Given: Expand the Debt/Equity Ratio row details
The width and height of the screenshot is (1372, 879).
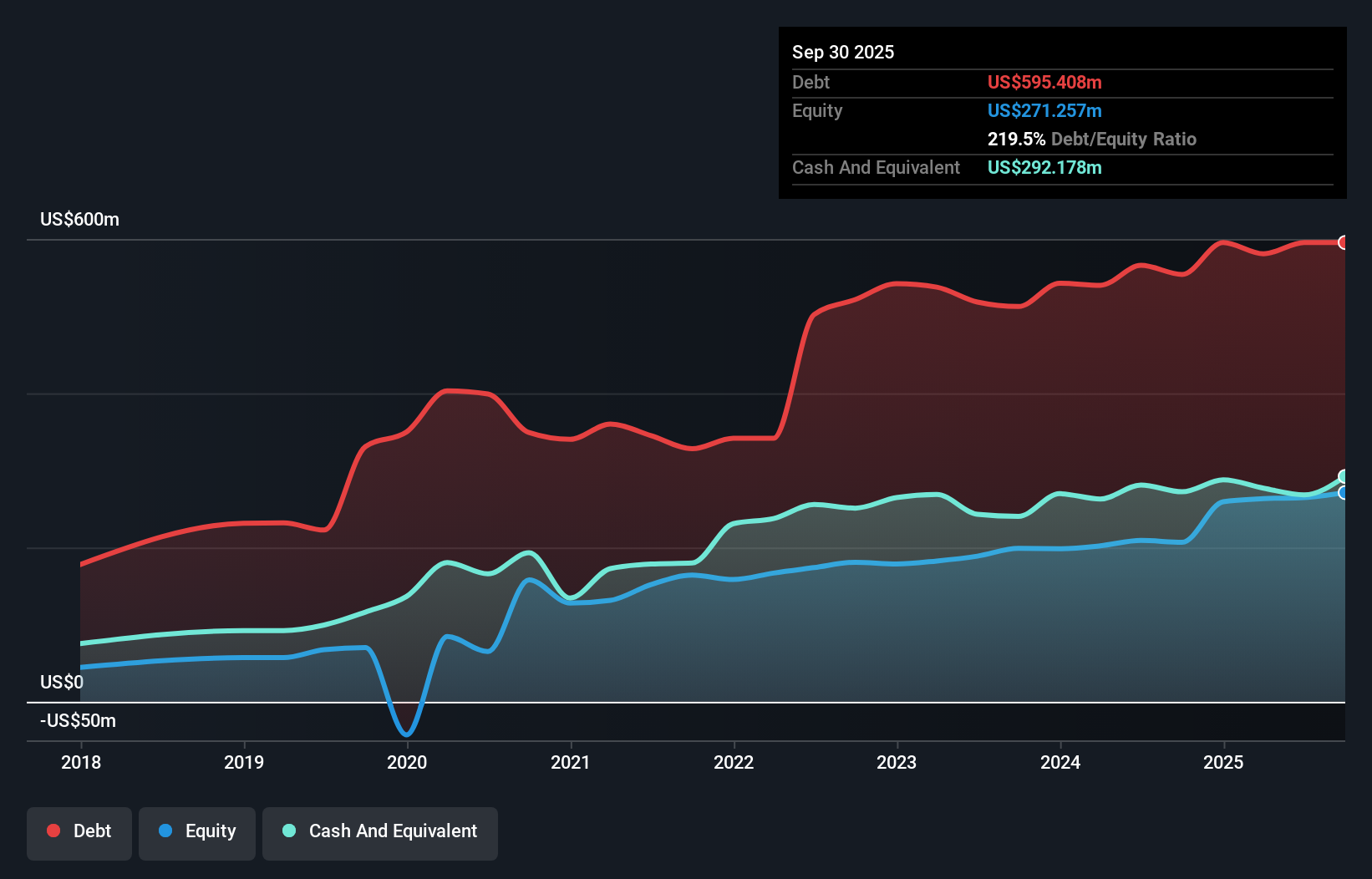Looking at the screenshot, I should [1092, 139].
